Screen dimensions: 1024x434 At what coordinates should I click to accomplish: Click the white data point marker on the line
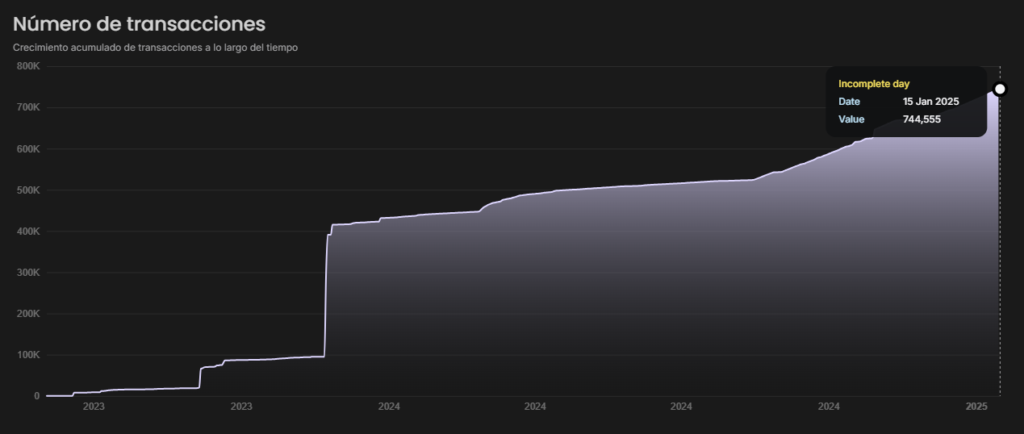pos(999,89)
